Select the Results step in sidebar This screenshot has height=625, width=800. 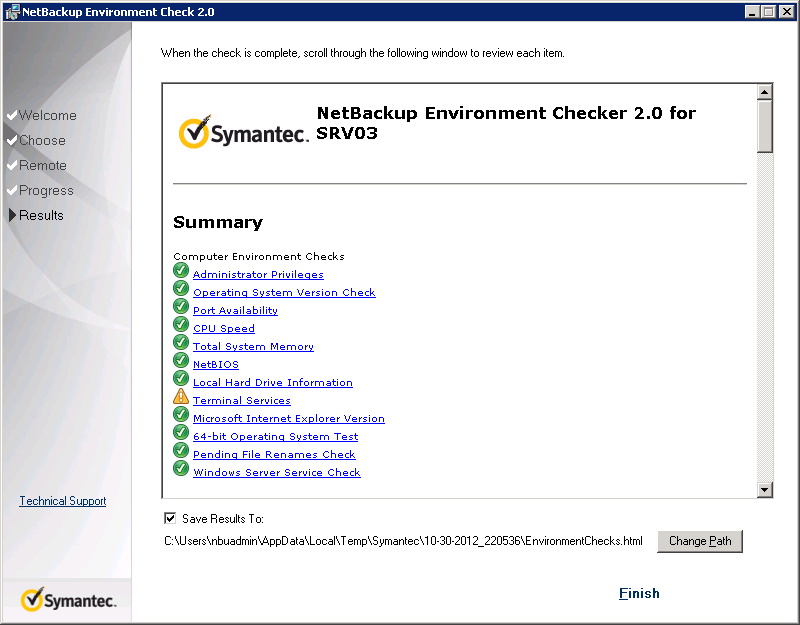41,215
